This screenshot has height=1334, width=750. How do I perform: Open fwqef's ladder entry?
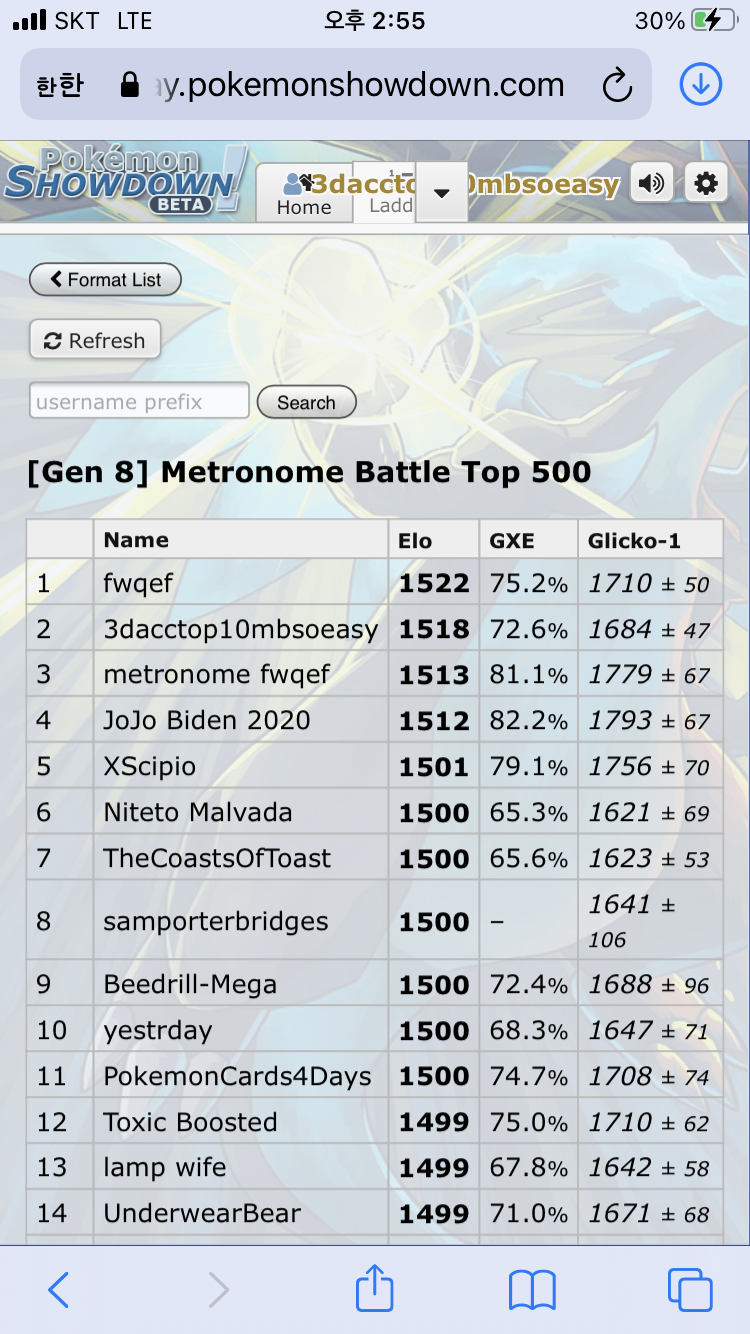point(137,583)
